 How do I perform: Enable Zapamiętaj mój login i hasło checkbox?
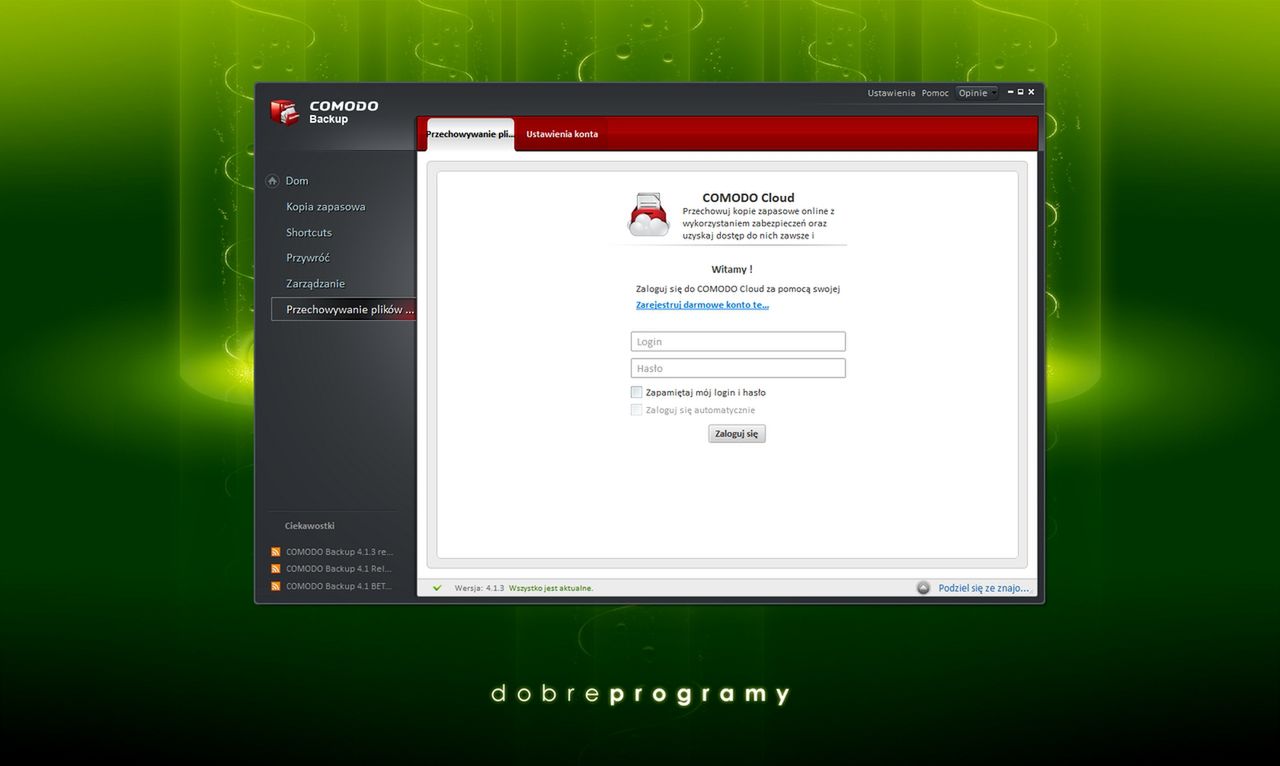[x=637, y=392]
